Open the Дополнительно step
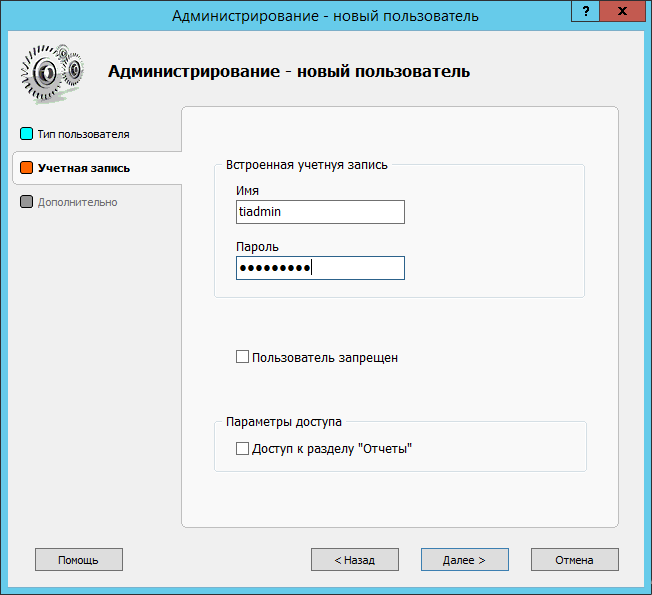Image resolution: width=652 pixels, height=595 pixels. coord(78,202)
